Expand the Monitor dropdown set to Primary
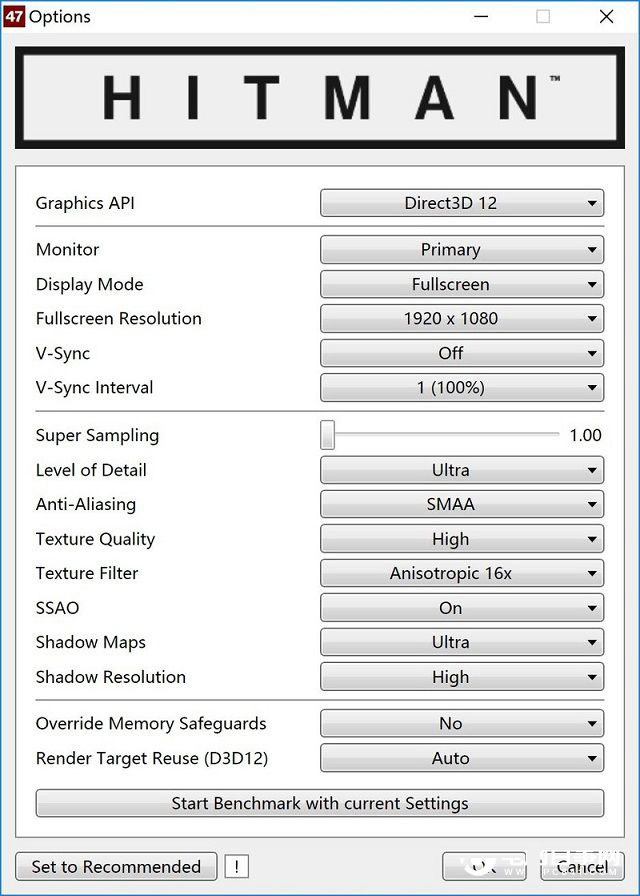The height and width of the screenshot is (896, 640). point(462,249)
